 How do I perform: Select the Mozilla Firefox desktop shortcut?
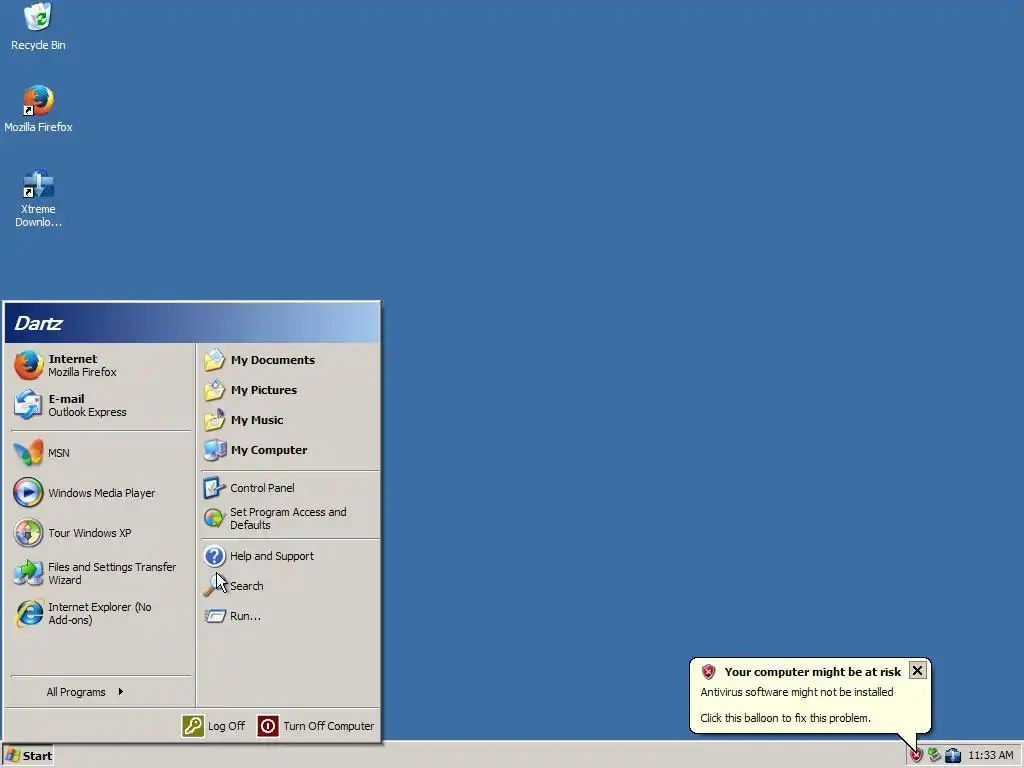(x=39, y=109)
